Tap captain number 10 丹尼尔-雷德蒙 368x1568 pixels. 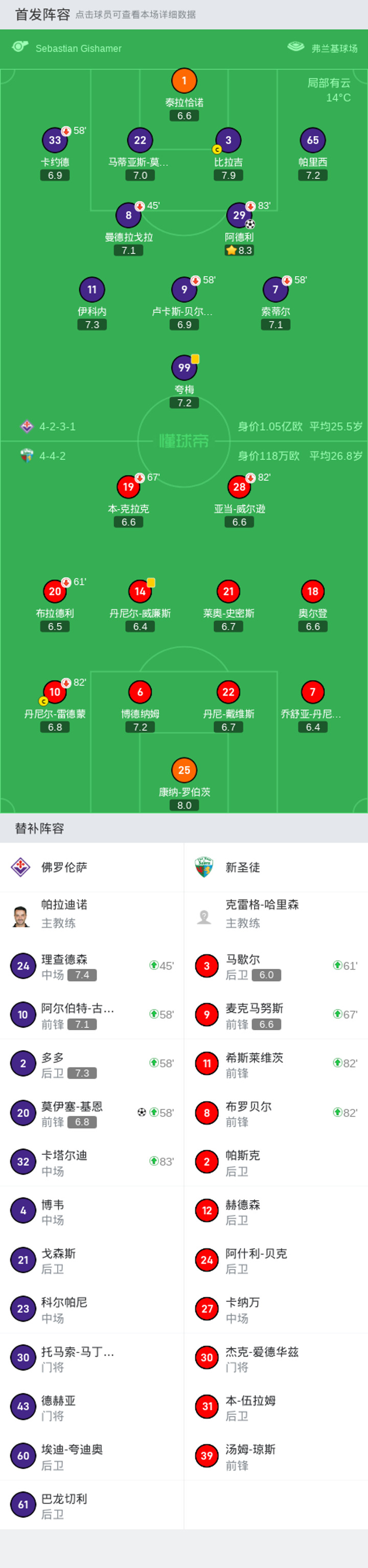tap(55, 692)
